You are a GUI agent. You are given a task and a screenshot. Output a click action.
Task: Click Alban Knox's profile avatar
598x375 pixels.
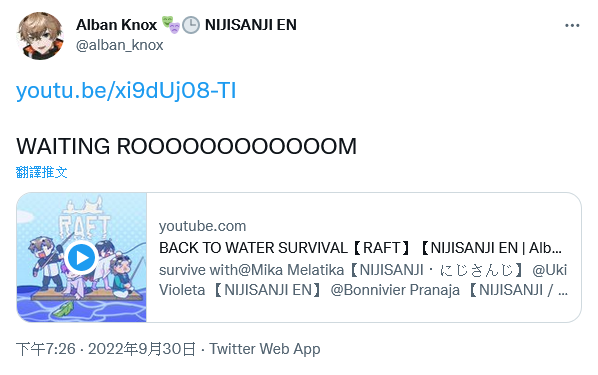[x=40, y=35]
